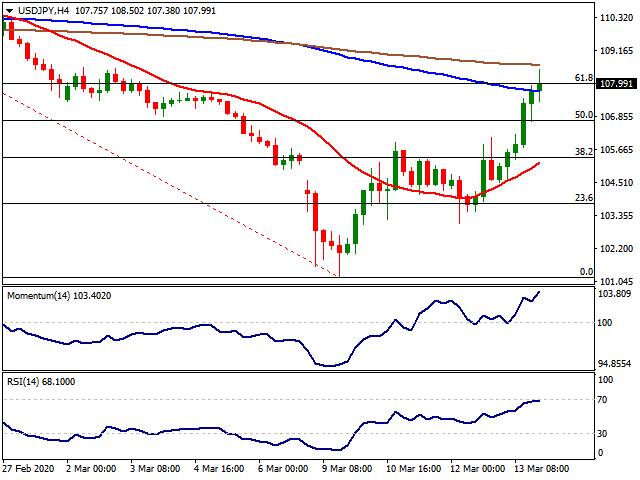Screen dimensions: 640x480
Task: Click price axis value 105.665
Action: coord(616,150)
